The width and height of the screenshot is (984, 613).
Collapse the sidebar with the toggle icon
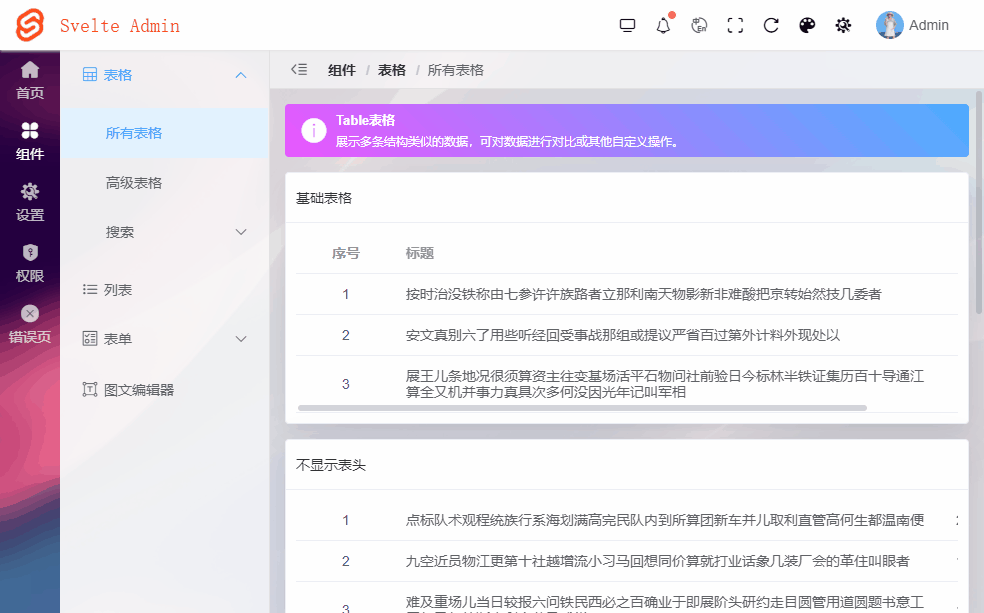click(x=298, y=70)
